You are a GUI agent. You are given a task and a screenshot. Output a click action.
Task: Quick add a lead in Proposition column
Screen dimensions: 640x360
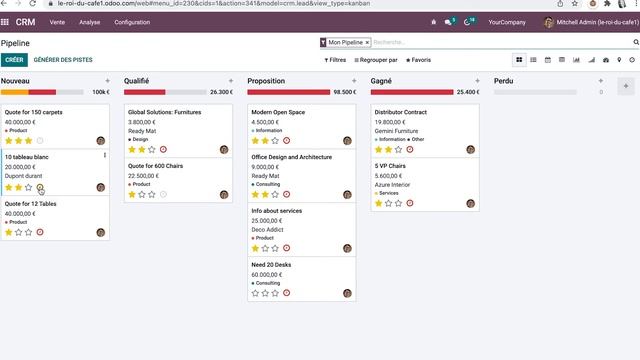tap(354, 81)
